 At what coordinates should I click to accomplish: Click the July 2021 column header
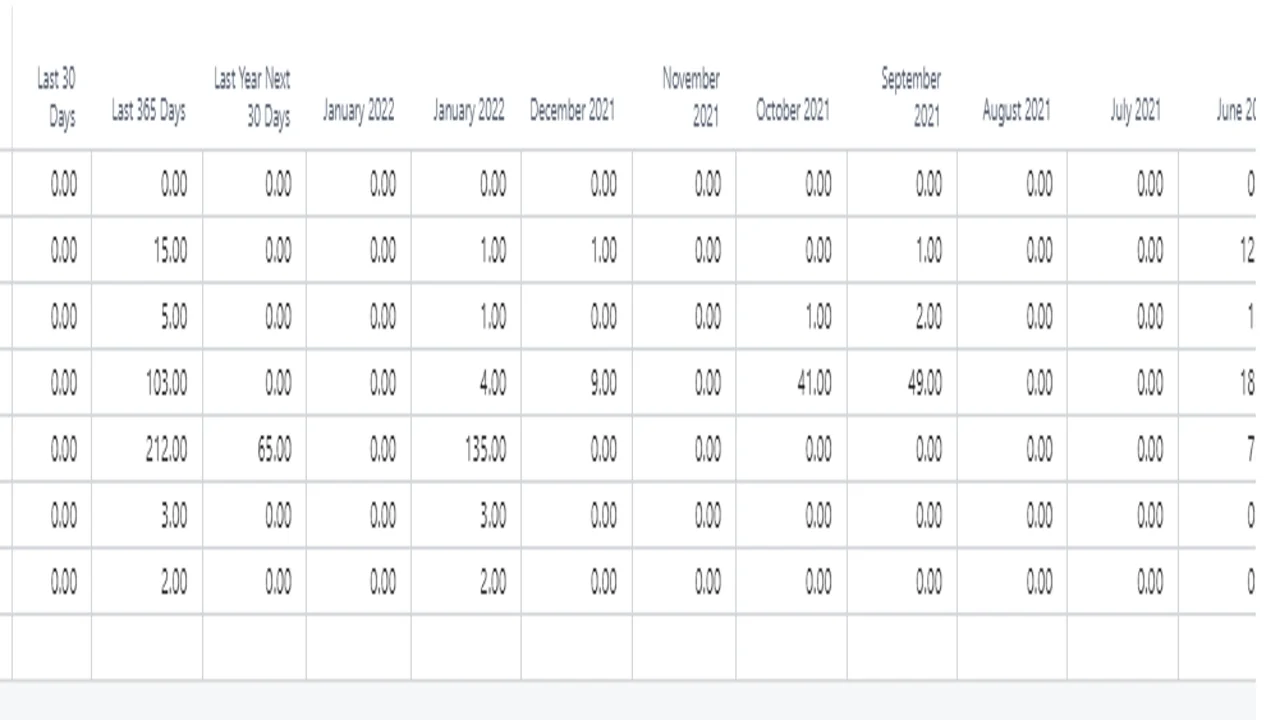click(x=1135, y=111)
